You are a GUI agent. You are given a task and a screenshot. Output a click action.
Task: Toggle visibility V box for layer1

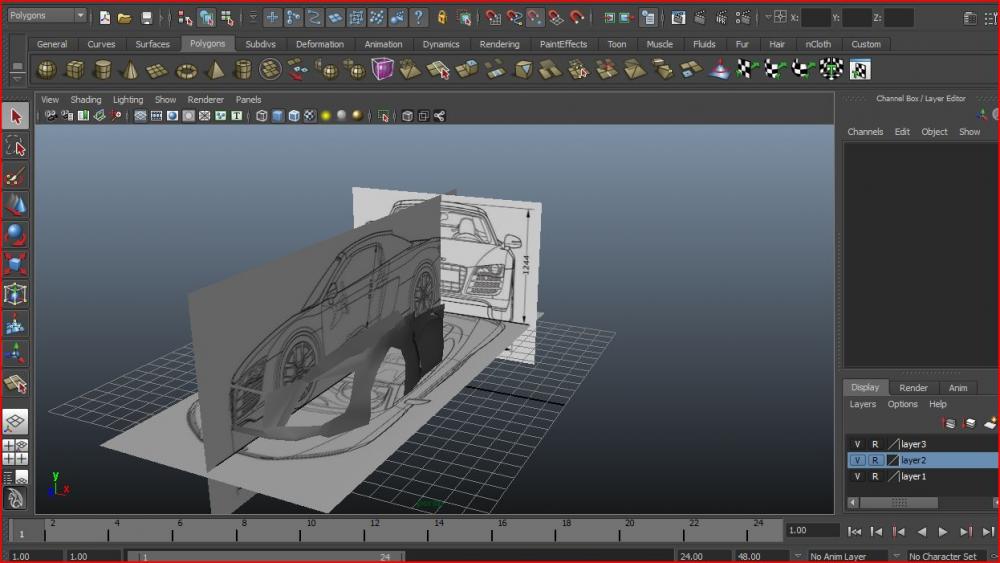[857, 477]
